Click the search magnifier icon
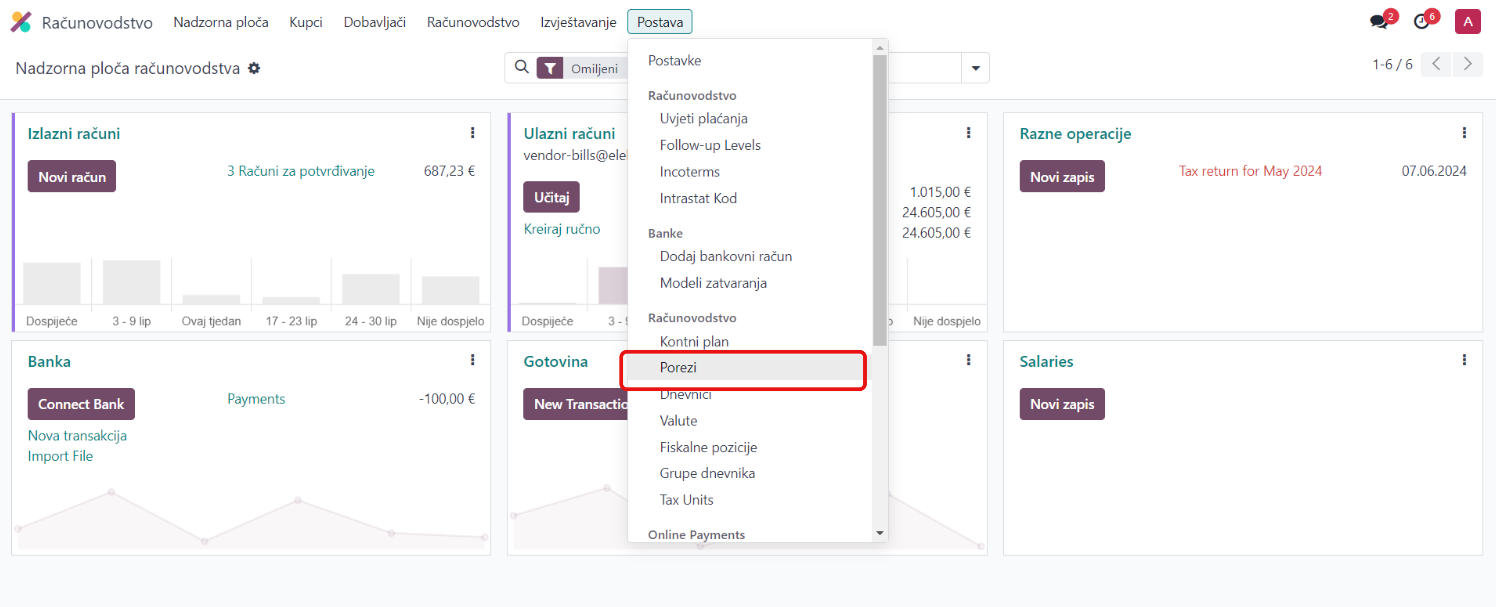 click(521, 68)
